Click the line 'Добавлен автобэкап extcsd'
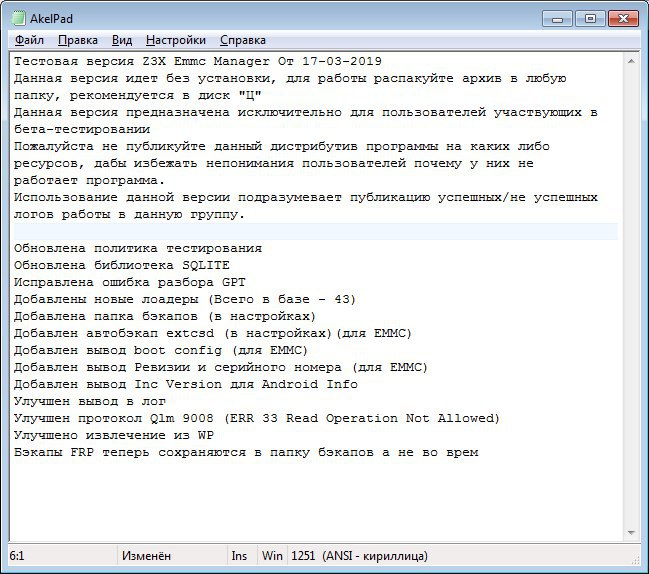 213,333
